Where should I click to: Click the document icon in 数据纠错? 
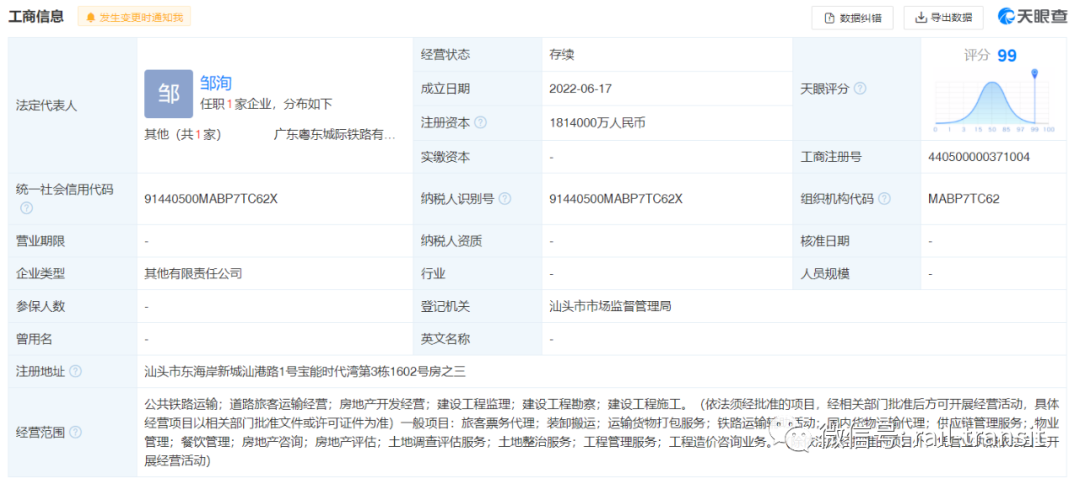tap(830, 18)
